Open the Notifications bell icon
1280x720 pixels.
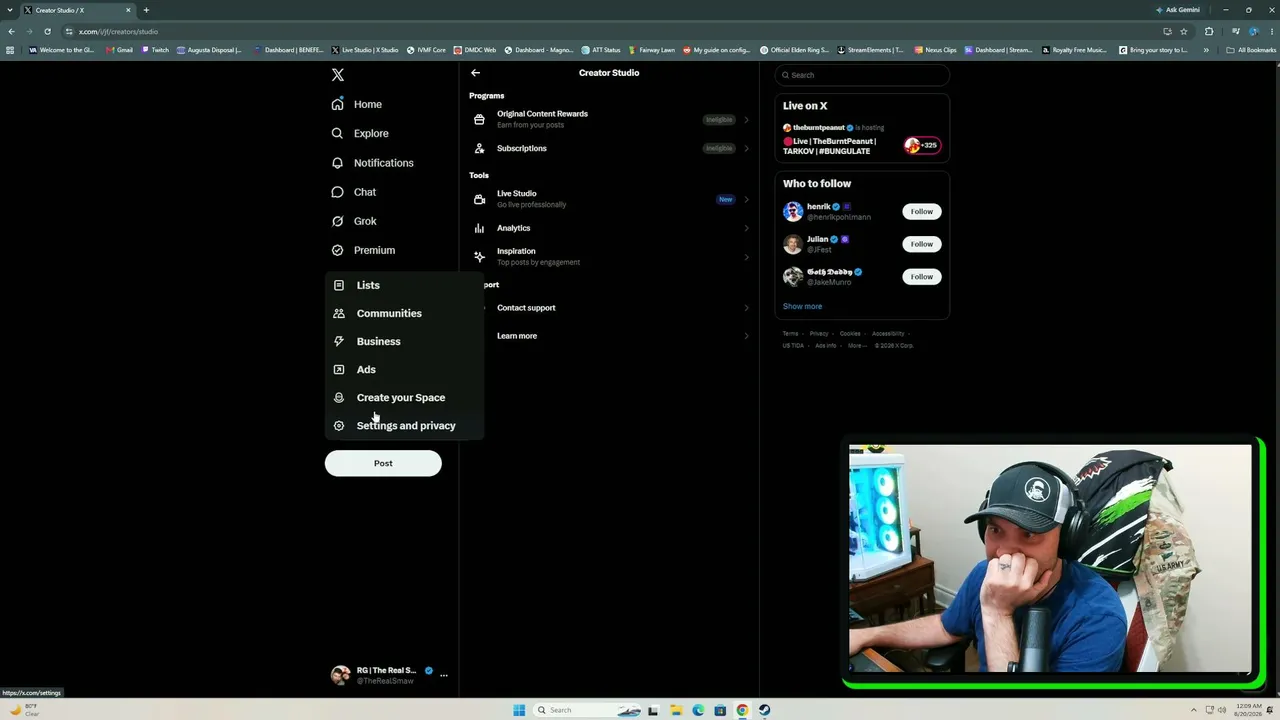click(x=338, y=163)
